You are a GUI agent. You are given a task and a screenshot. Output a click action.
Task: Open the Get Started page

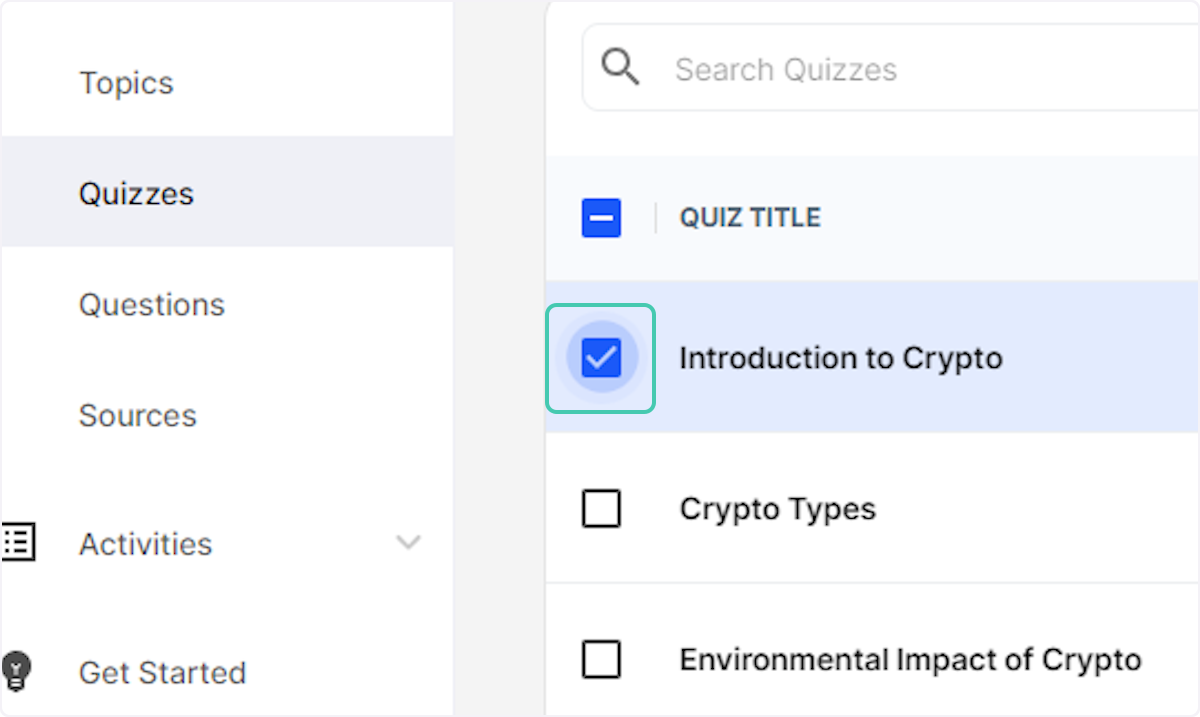pyautogui.click(x=162, y=672)
